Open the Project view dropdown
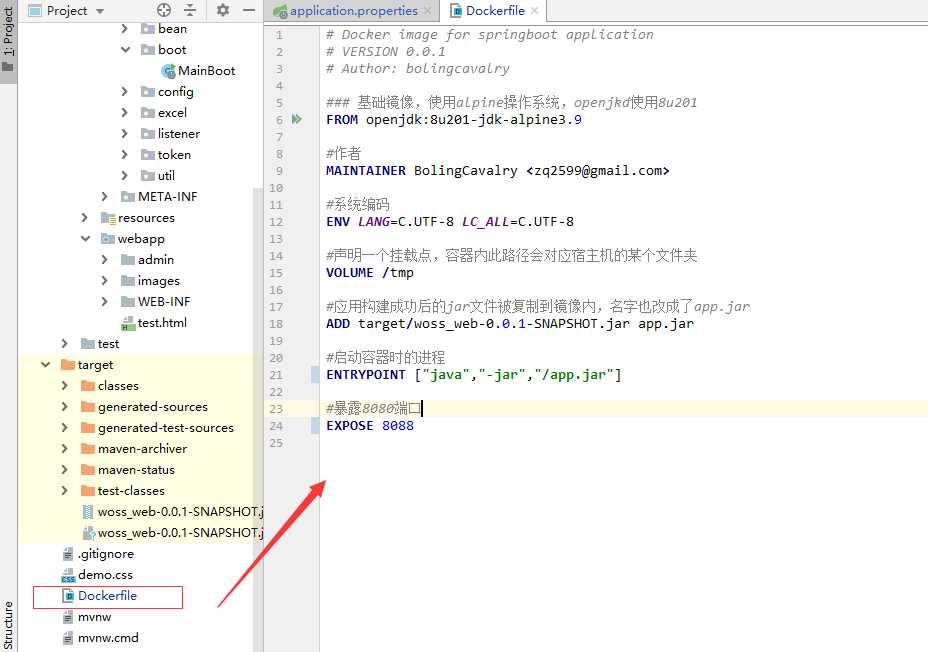This screenshot has width=928, height=652. [x=100, y=11]
